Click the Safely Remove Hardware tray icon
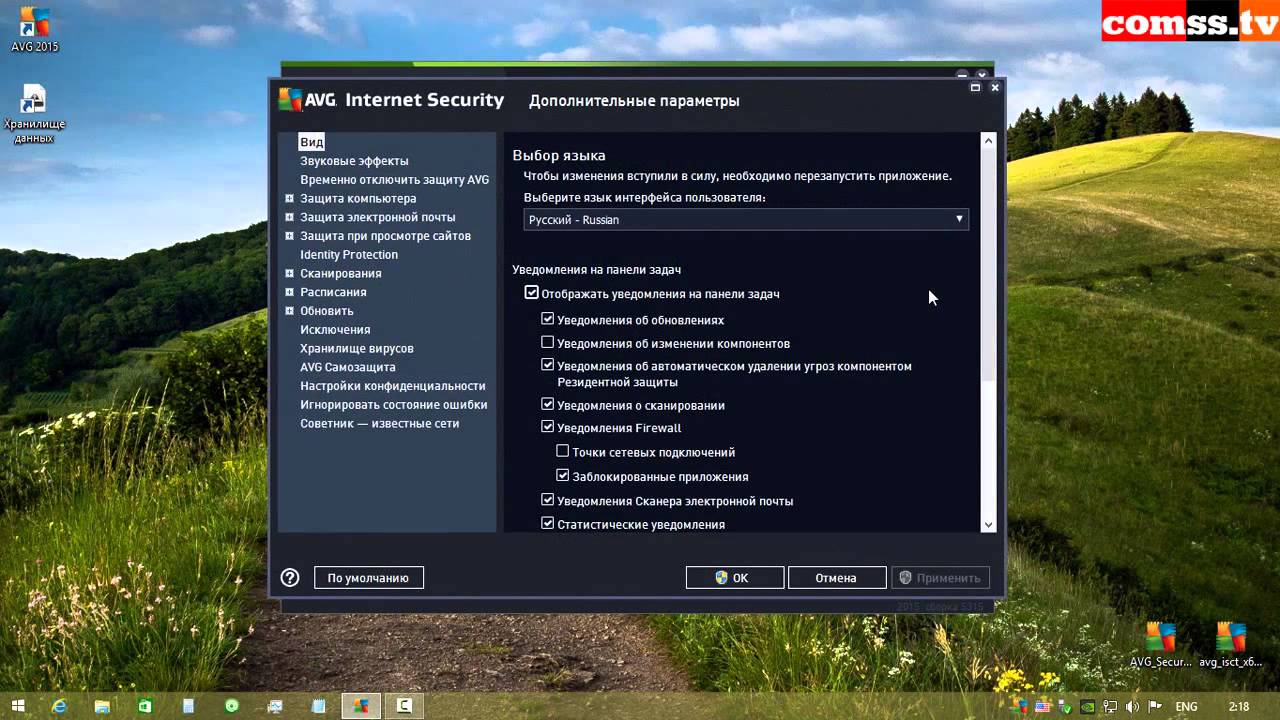Screen dimensions: 1280x720 [x=1066, y=706]
